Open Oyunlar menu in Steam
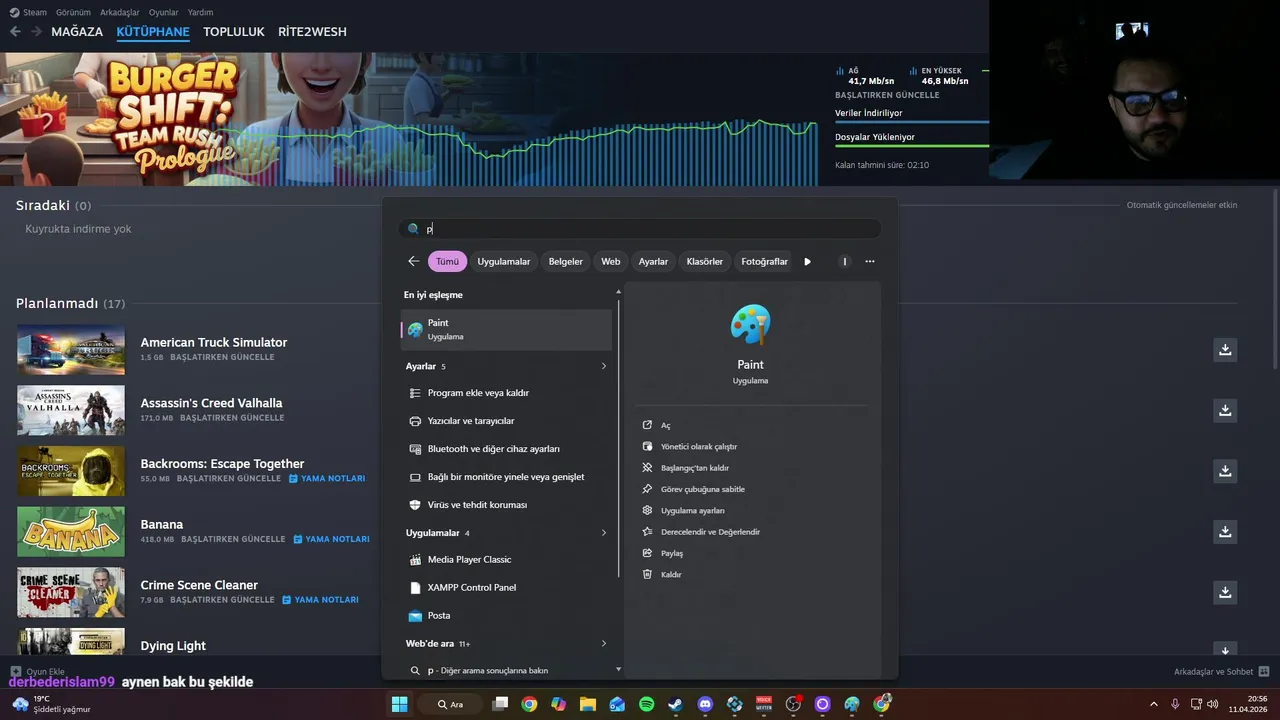The height and width of the screenshot is (720, 1280). click(x=163, y=12)
